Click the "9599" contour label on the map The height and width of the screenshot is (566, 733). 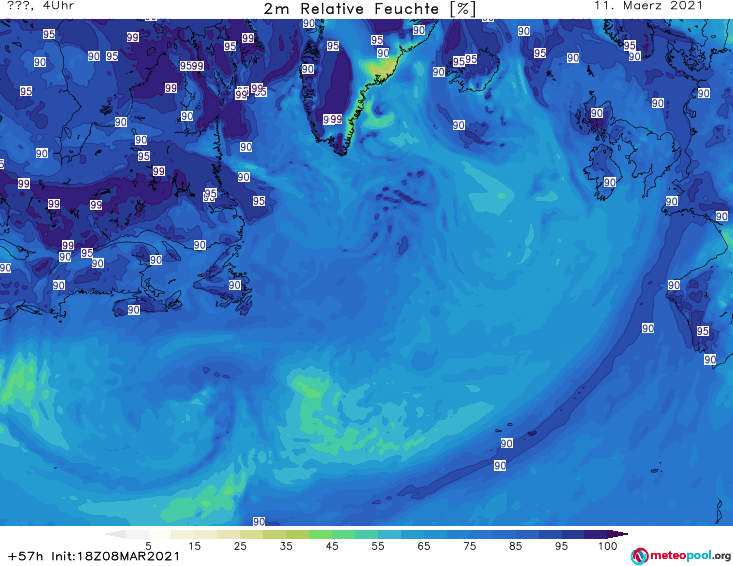click(x=192, y=66)
